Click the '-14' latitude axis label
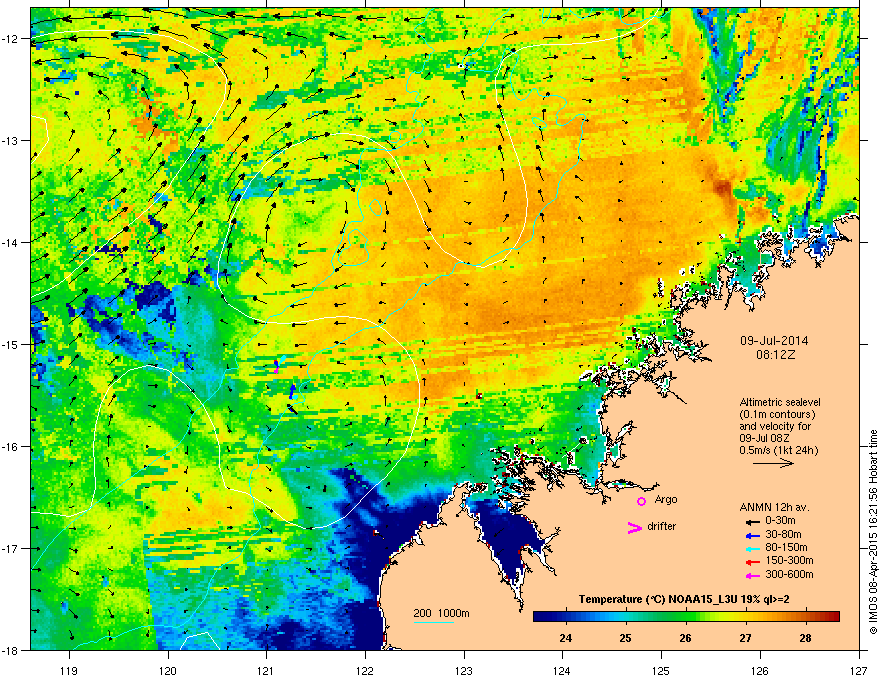This screenshot has width=880, height=680. [10, 243]
